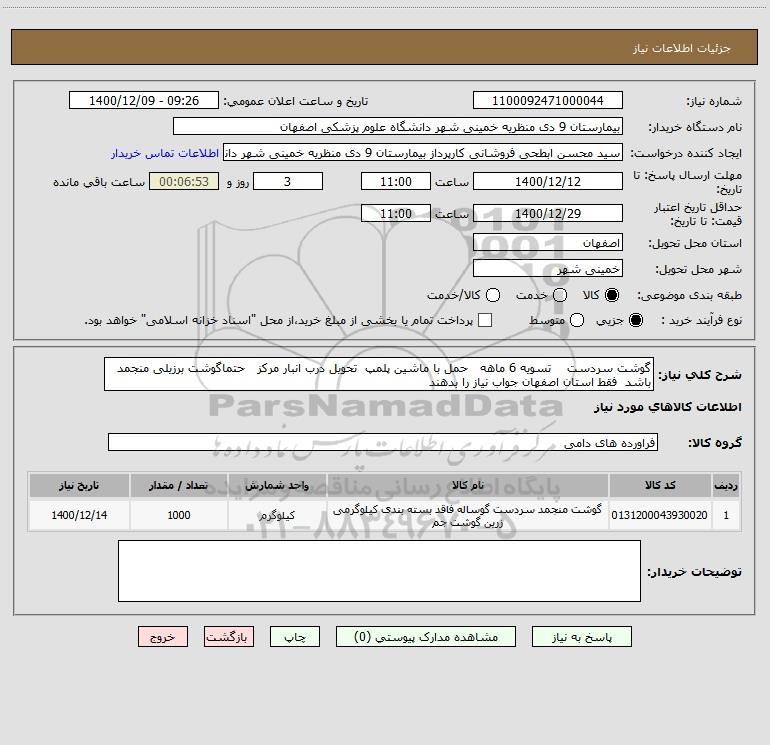Select the کالا radio button
The width and height of the screenshot is (770, 745).
(x=612, y=295)
